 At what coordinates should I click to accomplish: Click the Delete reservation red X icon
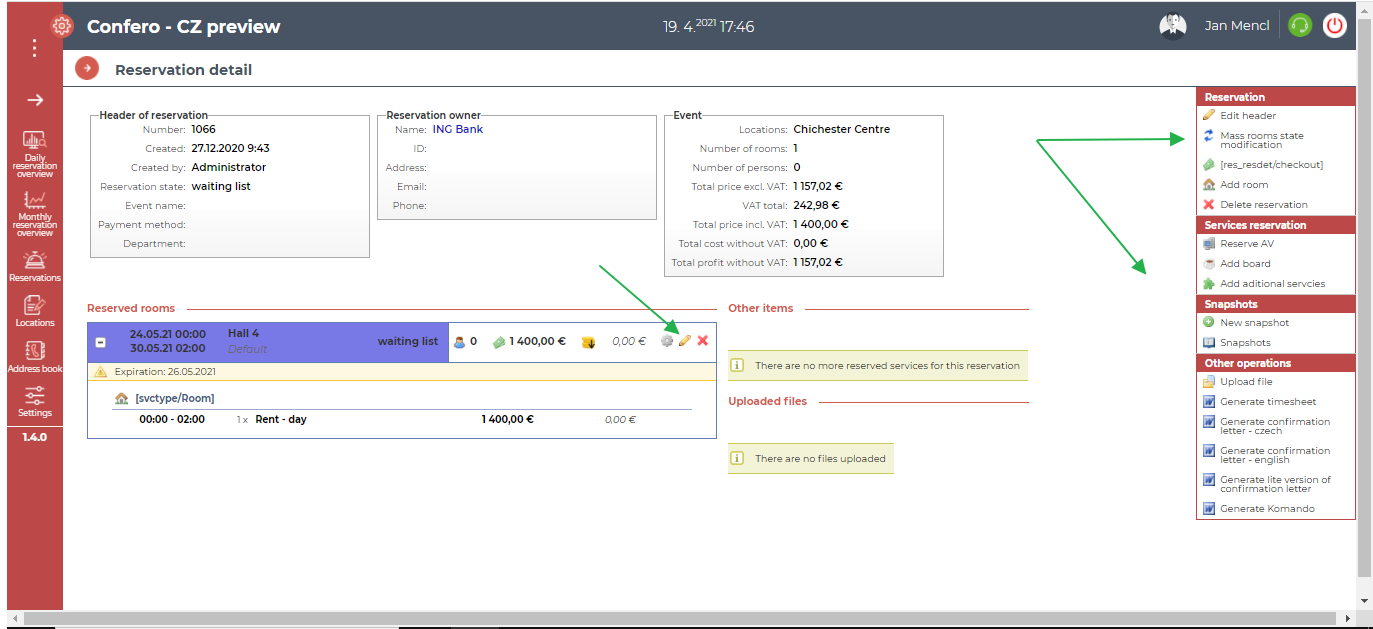1209,205
